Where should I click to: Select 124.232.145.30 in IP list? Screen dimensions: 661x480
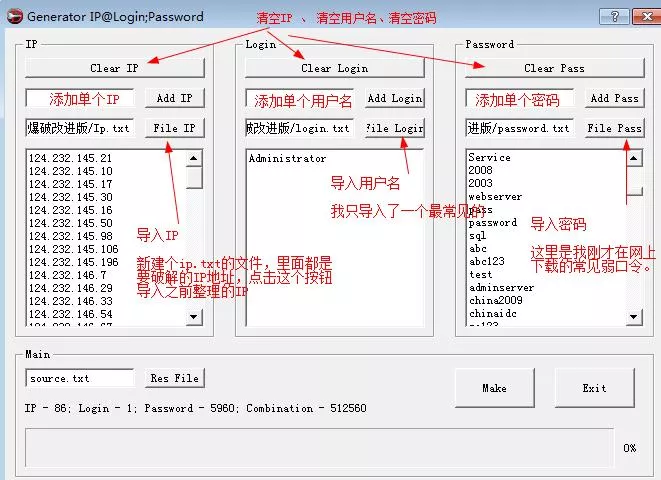click(70, 197)
